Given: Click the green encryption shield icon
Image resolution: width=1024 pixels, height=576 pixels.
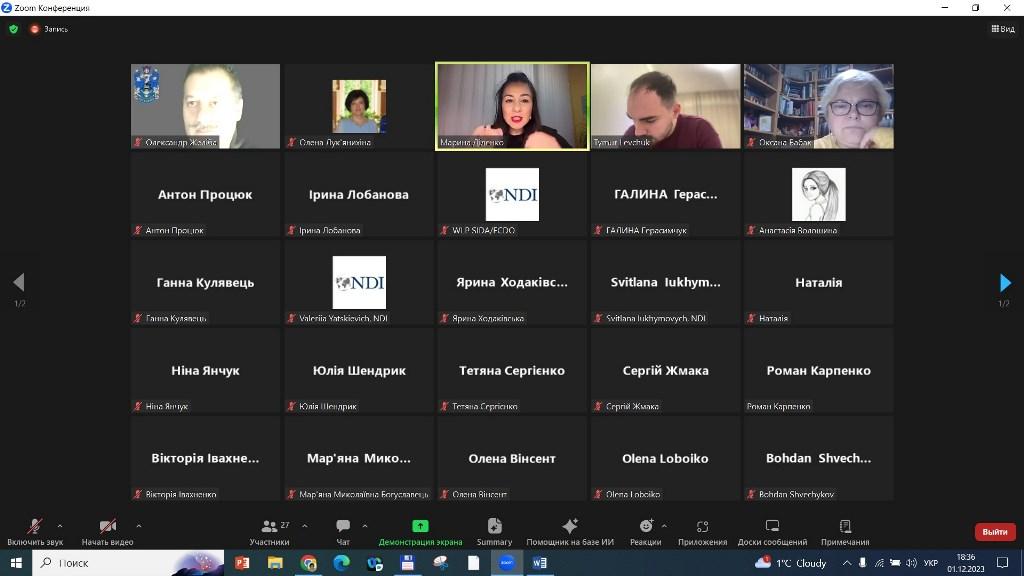Looking at the screenshot, I should [14, 29].
